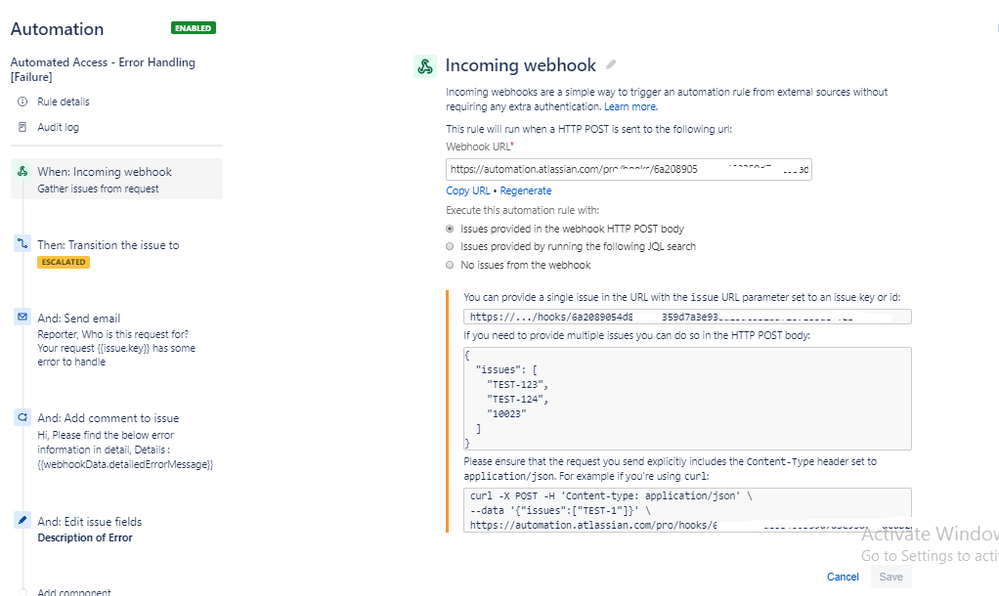Image resolution: width=999 pixels, height=596 pixels.
Task: Click the "Reporter, Who is this request for?" text
Action: (x=113, y=334)
